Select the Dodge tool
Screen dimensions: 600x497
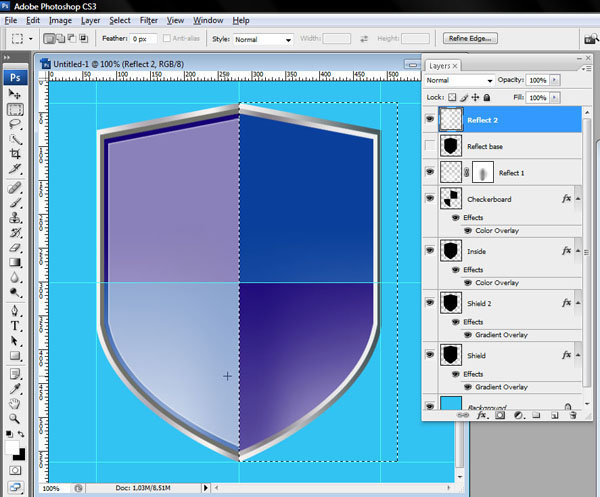pyautogui.click(x=15, y=292)
